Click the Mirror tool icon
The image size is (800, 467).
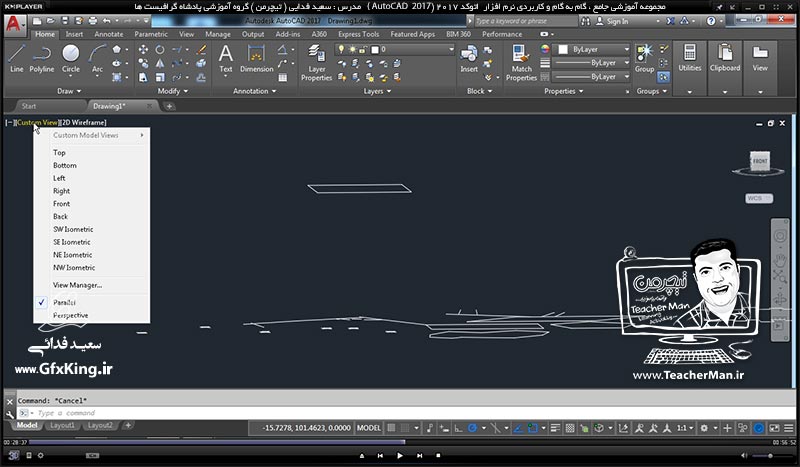160,63
